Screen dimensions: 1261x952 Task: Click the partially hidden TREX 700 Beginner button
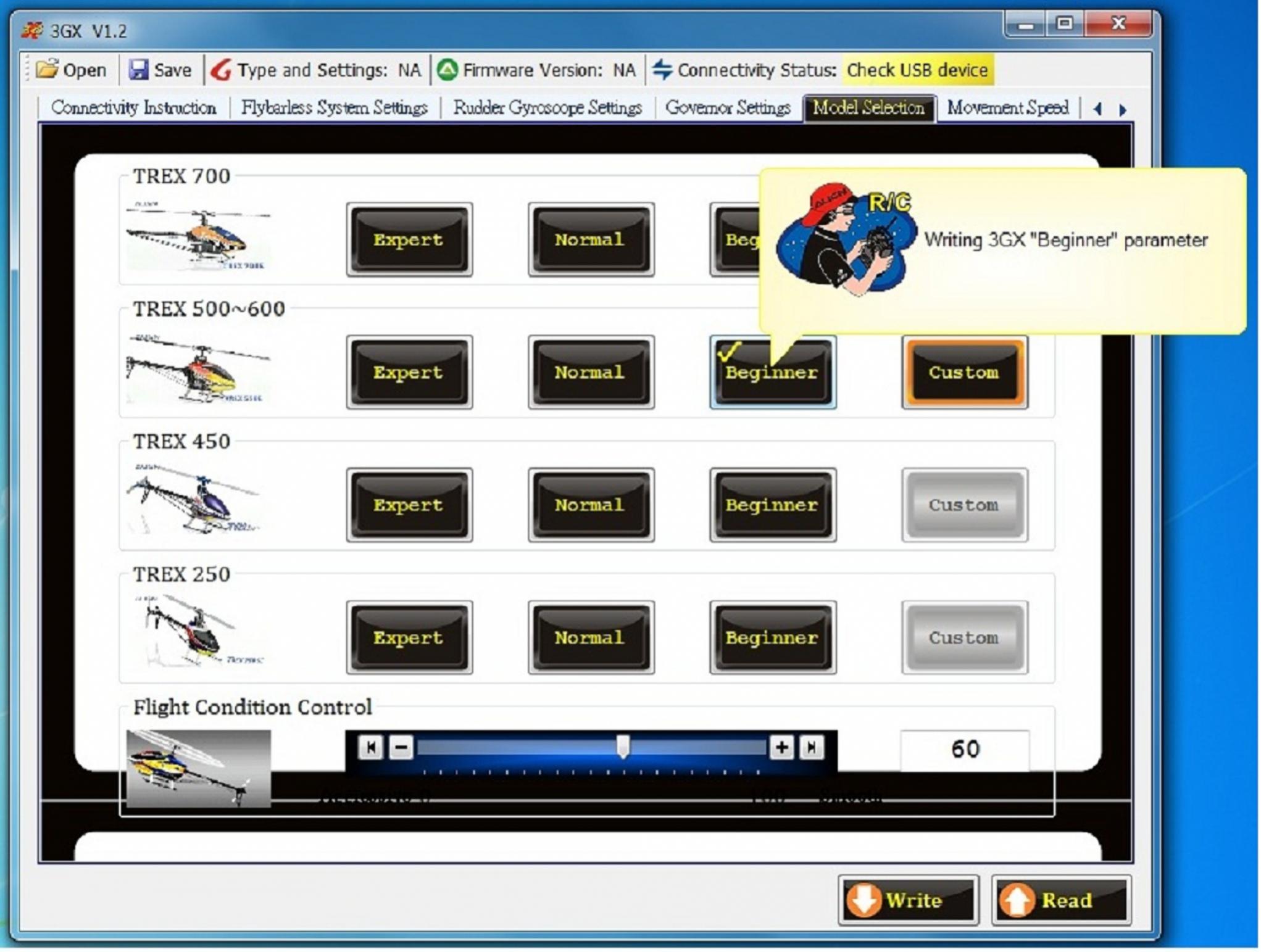[735, 239]
